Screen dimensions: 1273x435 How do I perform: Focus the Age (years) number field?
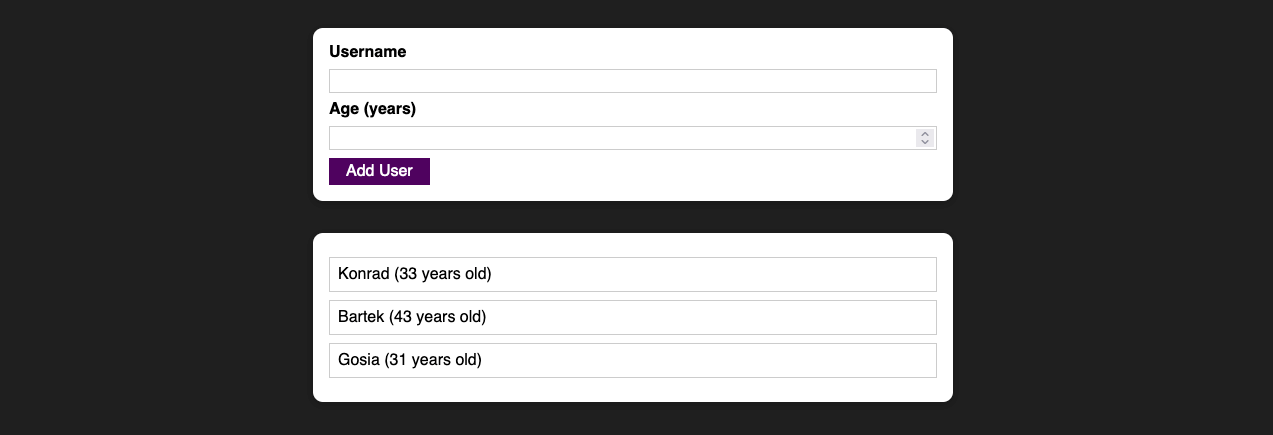click(x=620, y=138)
